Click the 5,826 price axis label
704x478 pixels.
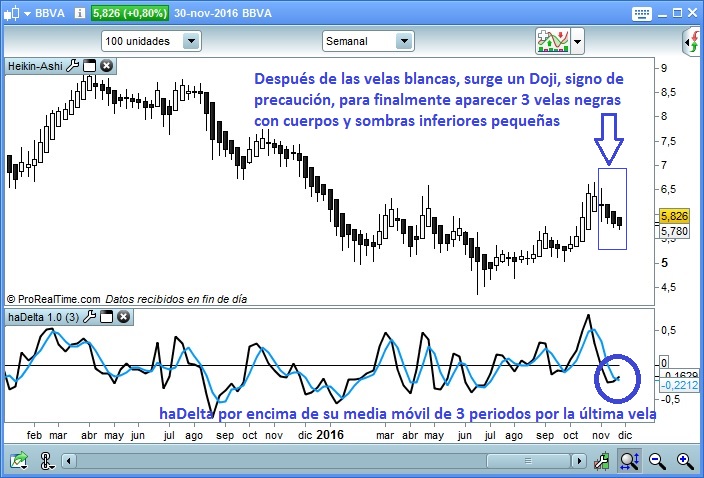[x=674, y=216]
